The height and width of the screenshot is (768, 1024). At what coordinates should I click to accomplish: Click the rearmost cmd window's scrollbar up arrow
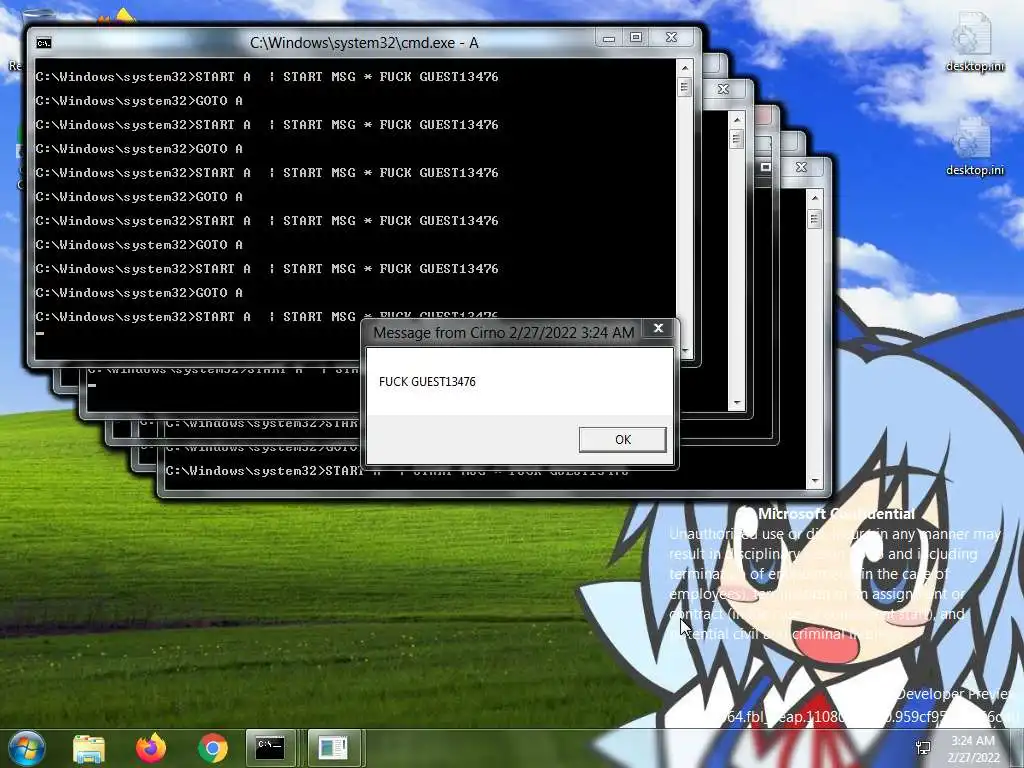click(x=814, y=198)
